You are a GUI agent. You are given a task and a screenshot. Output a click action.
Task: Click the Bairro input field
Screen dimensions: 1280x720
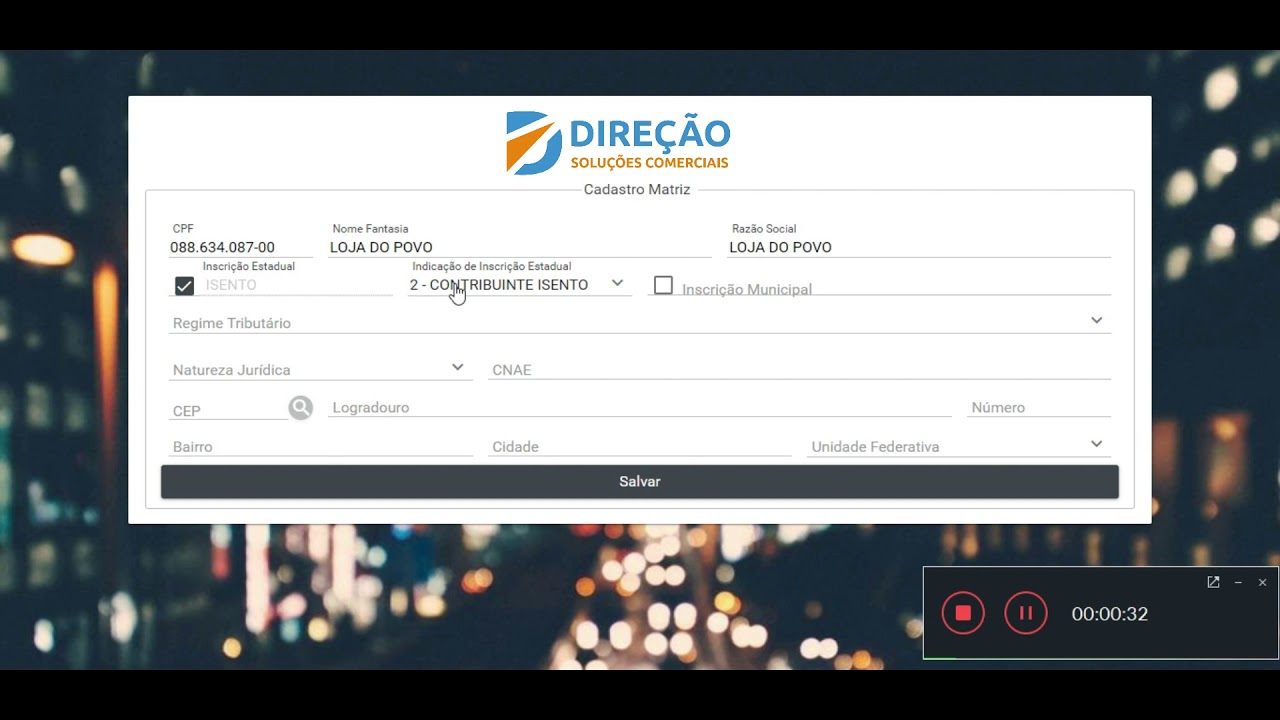pos(321,446)
